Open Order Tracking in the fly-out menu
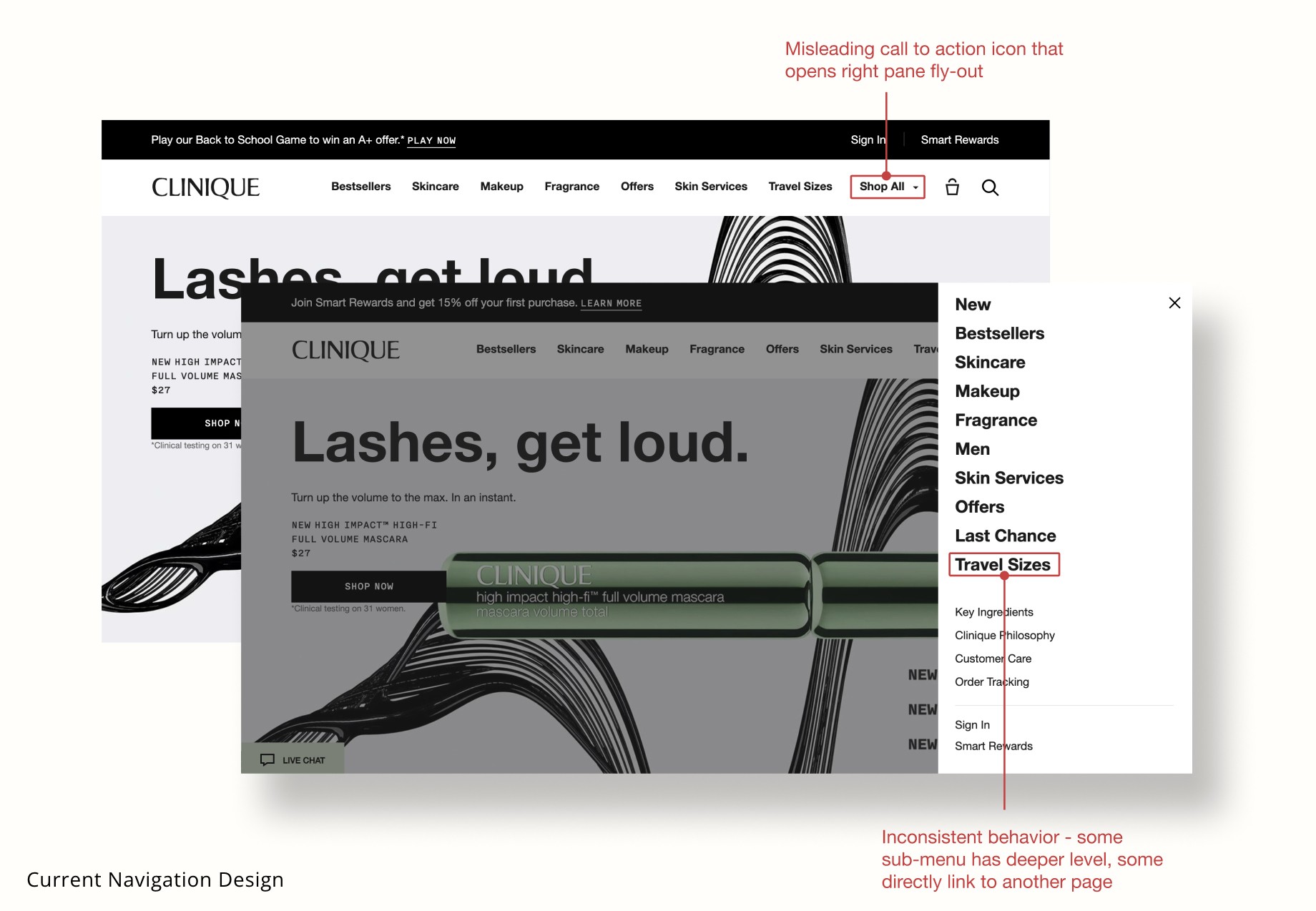Viewport: 1316px width, 911px height. (992, 682)
